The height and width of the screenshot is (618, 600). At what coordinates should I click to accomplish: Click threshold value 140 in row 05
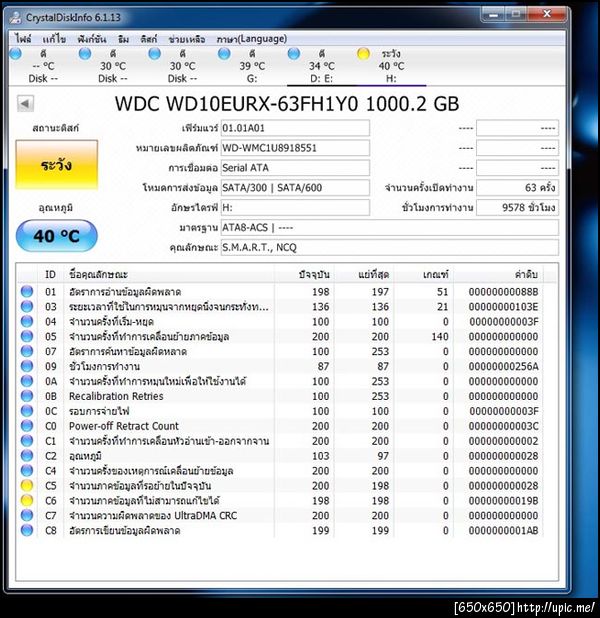(440, 337)
